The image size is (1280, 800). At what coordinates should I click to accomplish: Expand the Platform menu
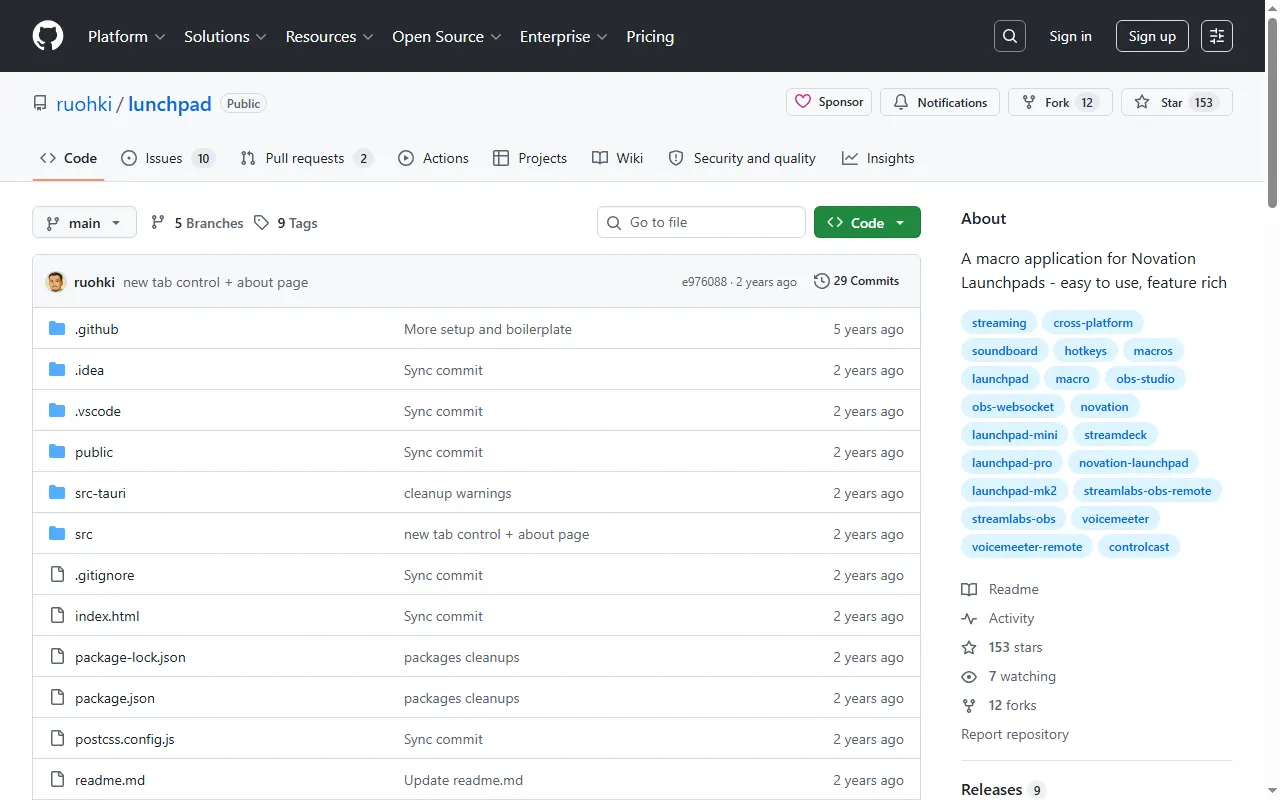coord(125,36)
